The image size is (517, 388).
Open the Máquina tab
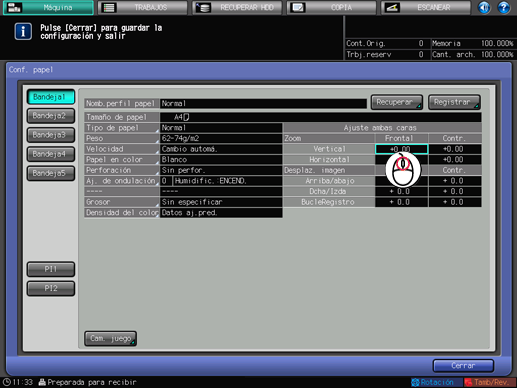pos(48,8)
